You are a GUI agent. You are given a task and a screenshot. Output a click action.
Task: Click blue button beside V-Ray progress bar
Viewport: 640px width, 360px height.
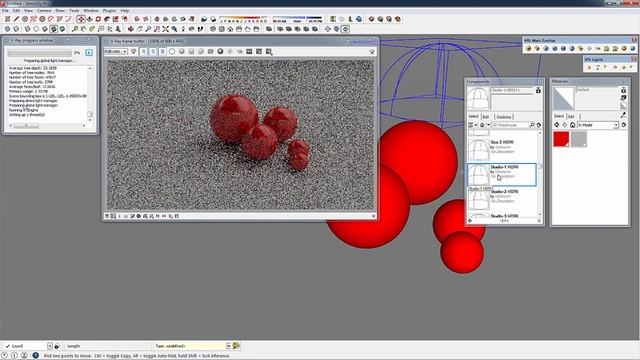click(89, 53)
